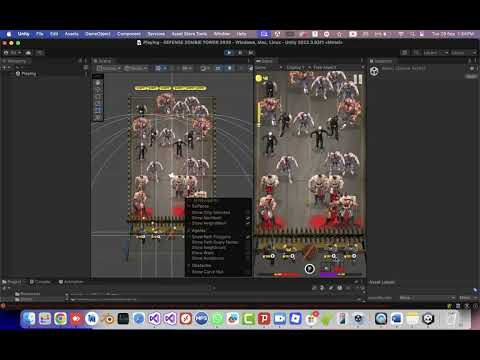This screenshot has width=480, height=360.
Task: Open the Window menu
Action: click(221, 34)
